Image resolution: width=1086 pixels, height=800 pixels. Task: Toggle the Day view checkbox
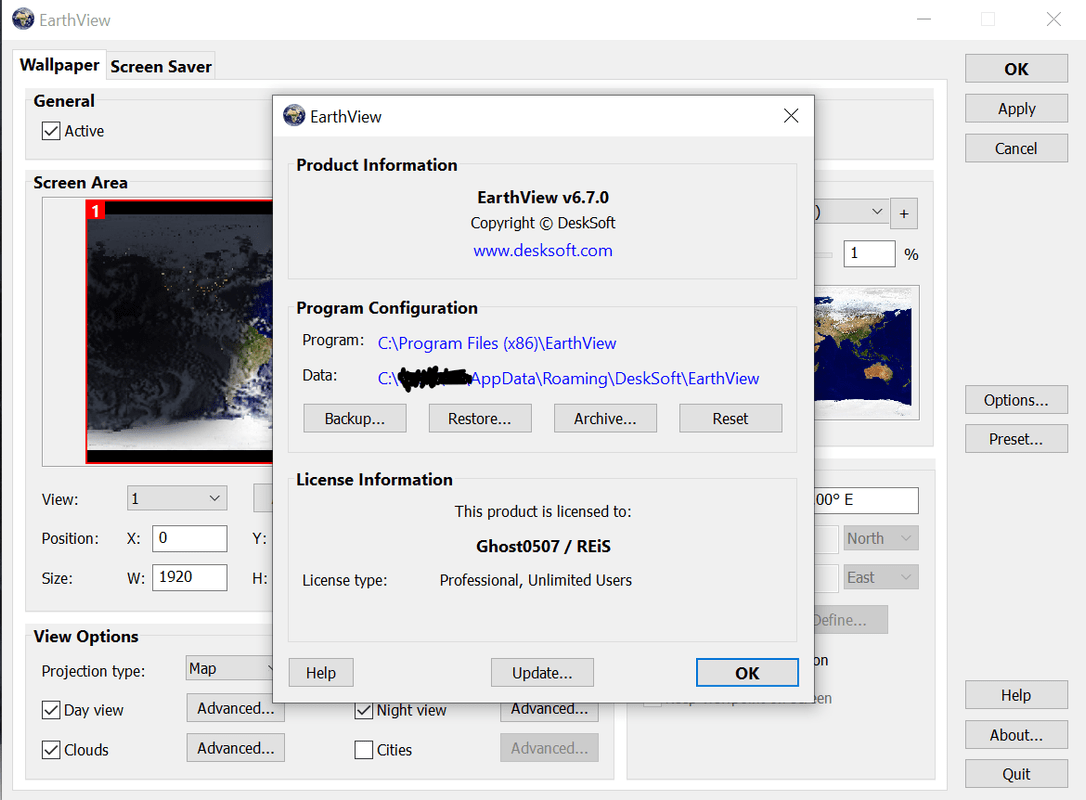[x=51, y=710]
